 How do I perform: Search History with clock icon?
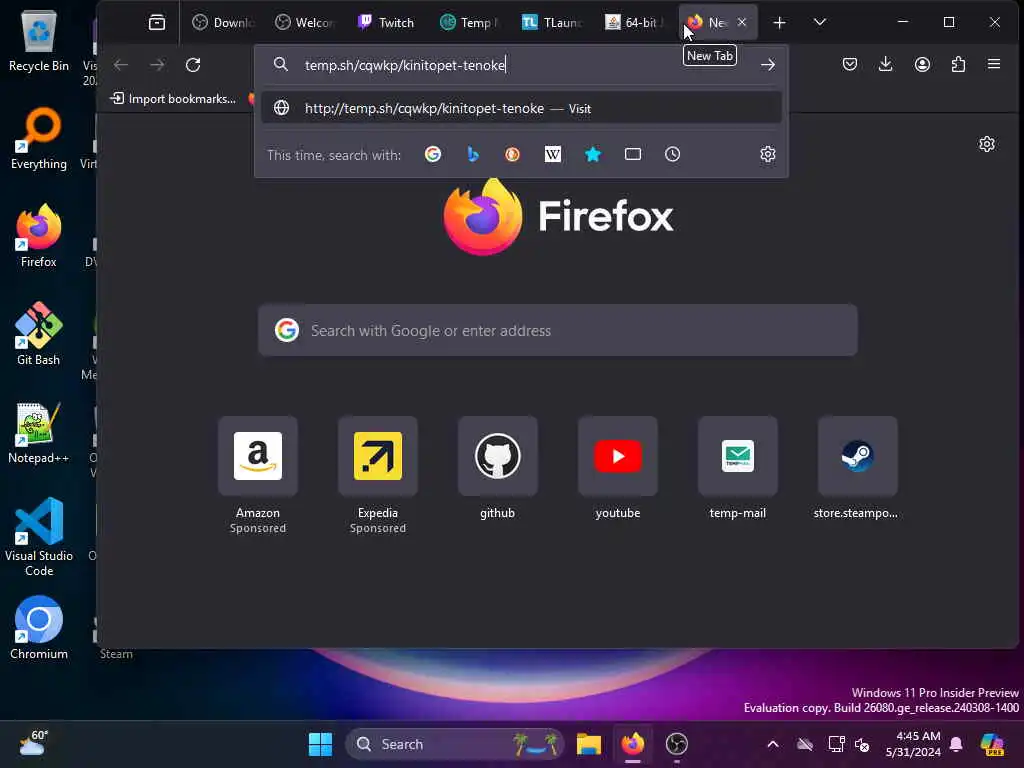pos(673,154)
